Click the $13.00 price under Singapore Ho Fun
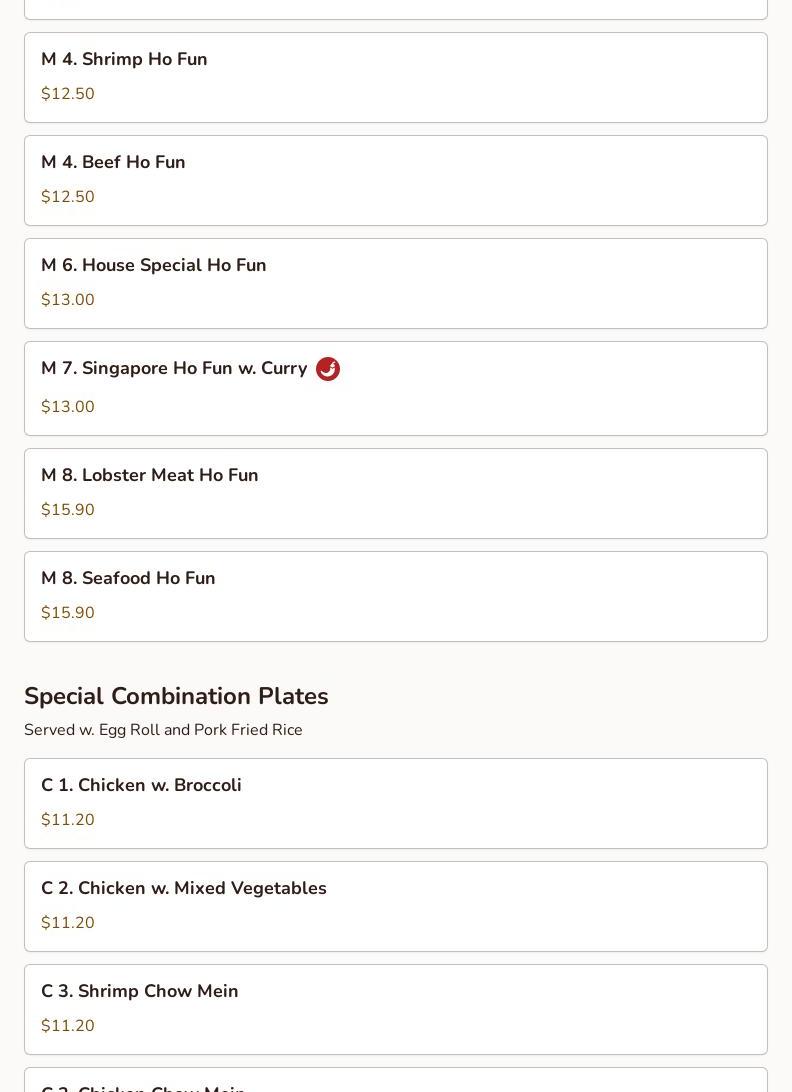The width and height of the screenshot is (792, 1092). pos(68,407)
